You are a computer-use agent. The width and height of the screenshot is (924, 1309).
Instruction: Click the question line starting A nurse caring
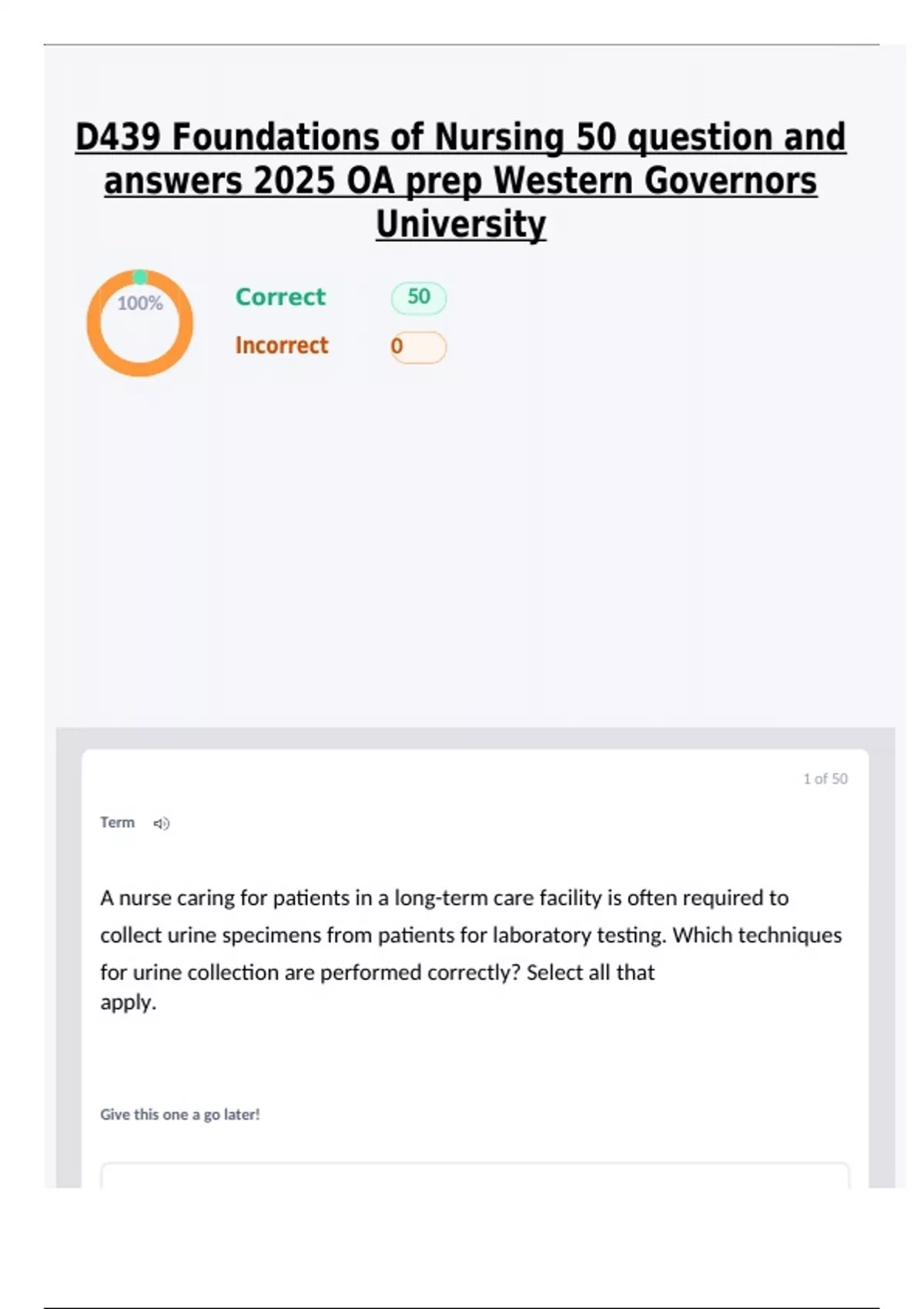pos(444,898)
